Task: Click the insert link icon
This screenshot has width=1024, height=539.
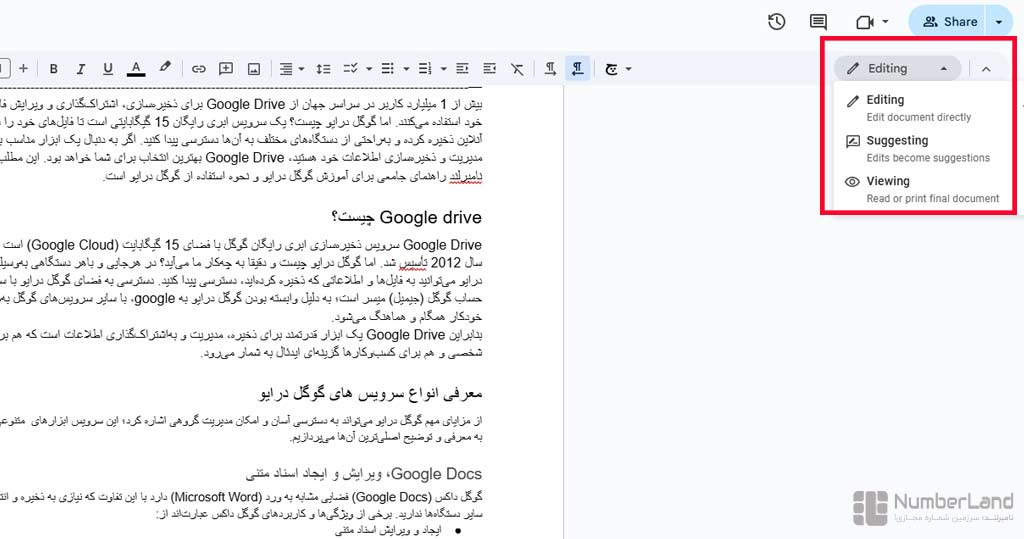Action: [x=199, y=69]
